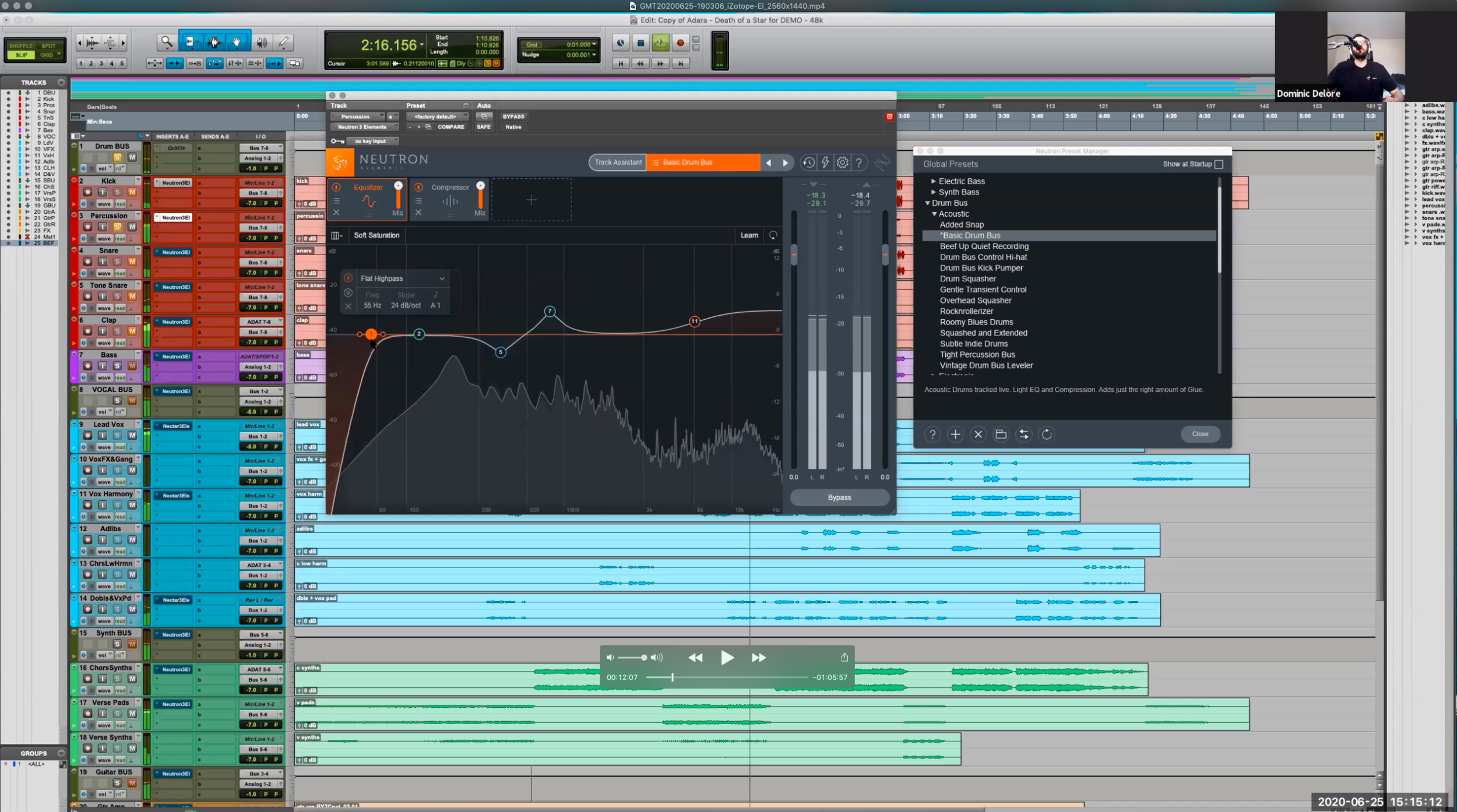Open Neutron 3 Elements plugin selector

(364, 127)
